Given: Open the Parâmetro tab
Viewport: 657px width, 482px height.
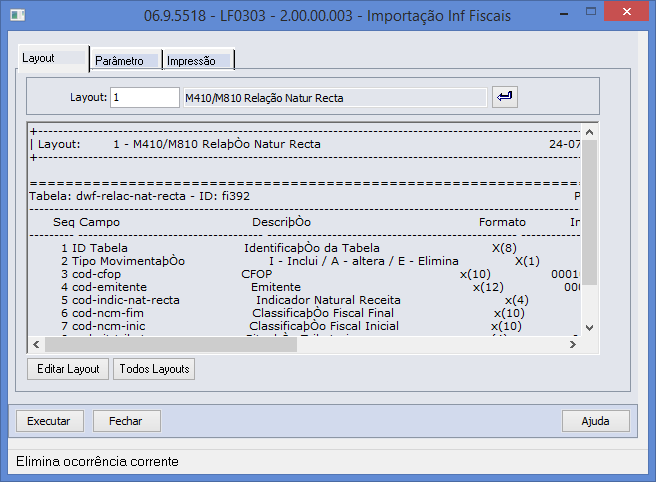Looking at the screenshot, I should (x=126, y=61).
